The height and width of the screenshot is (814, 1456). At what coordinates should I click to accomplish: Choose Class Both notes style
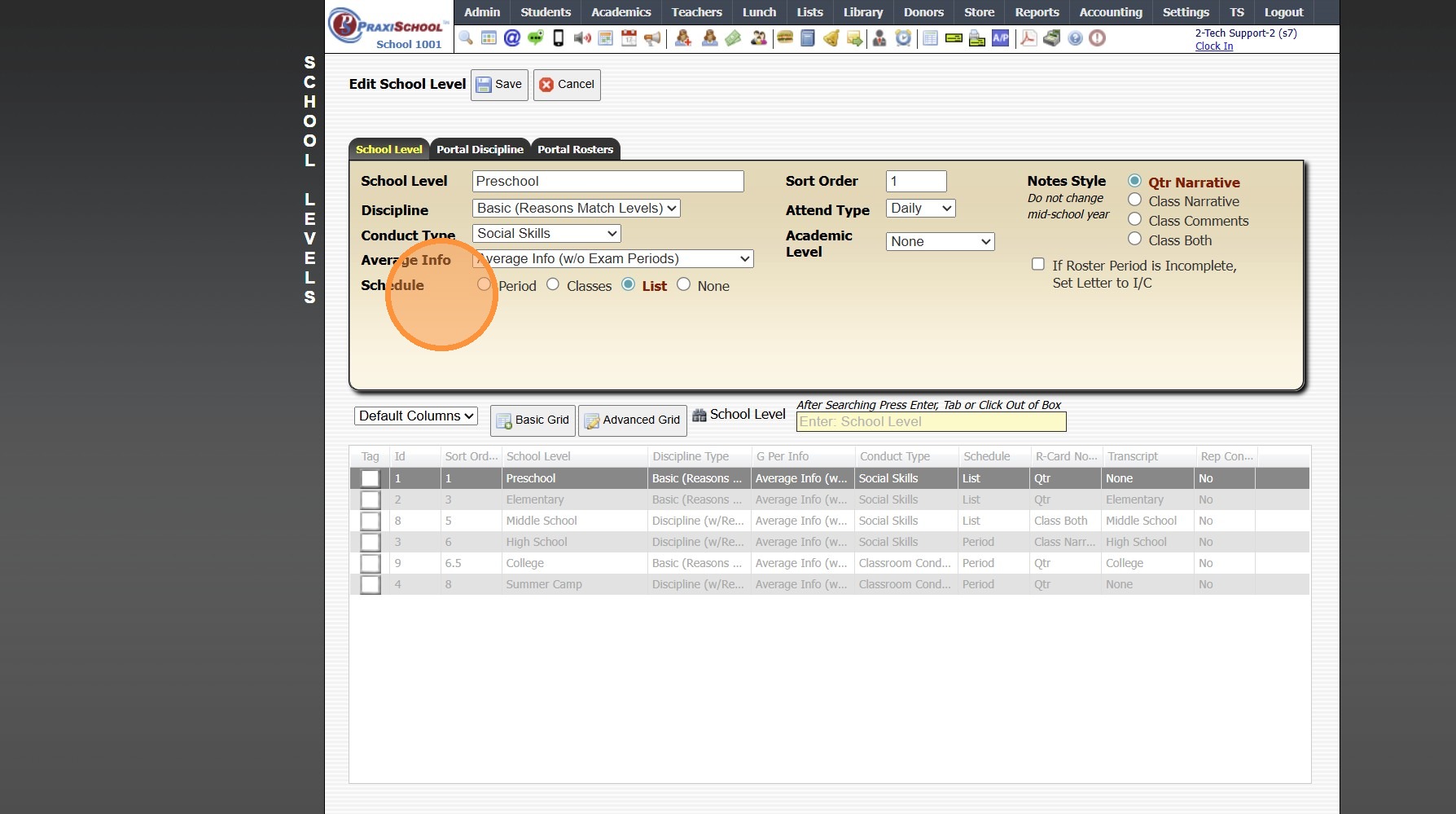point(1134,239)
